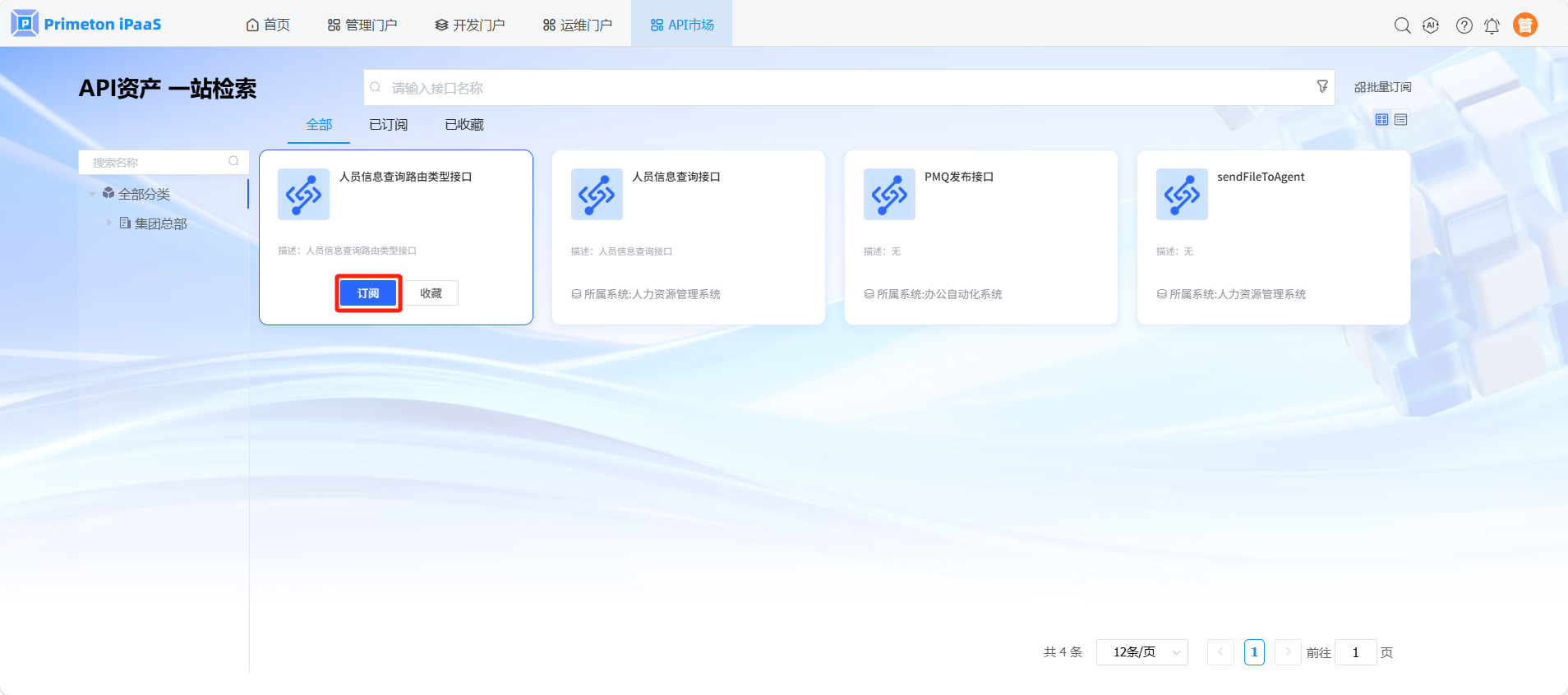Open the 12条/页 page size dropdown
Screen dimensions: 1568x695
[x=1141, y=652]
